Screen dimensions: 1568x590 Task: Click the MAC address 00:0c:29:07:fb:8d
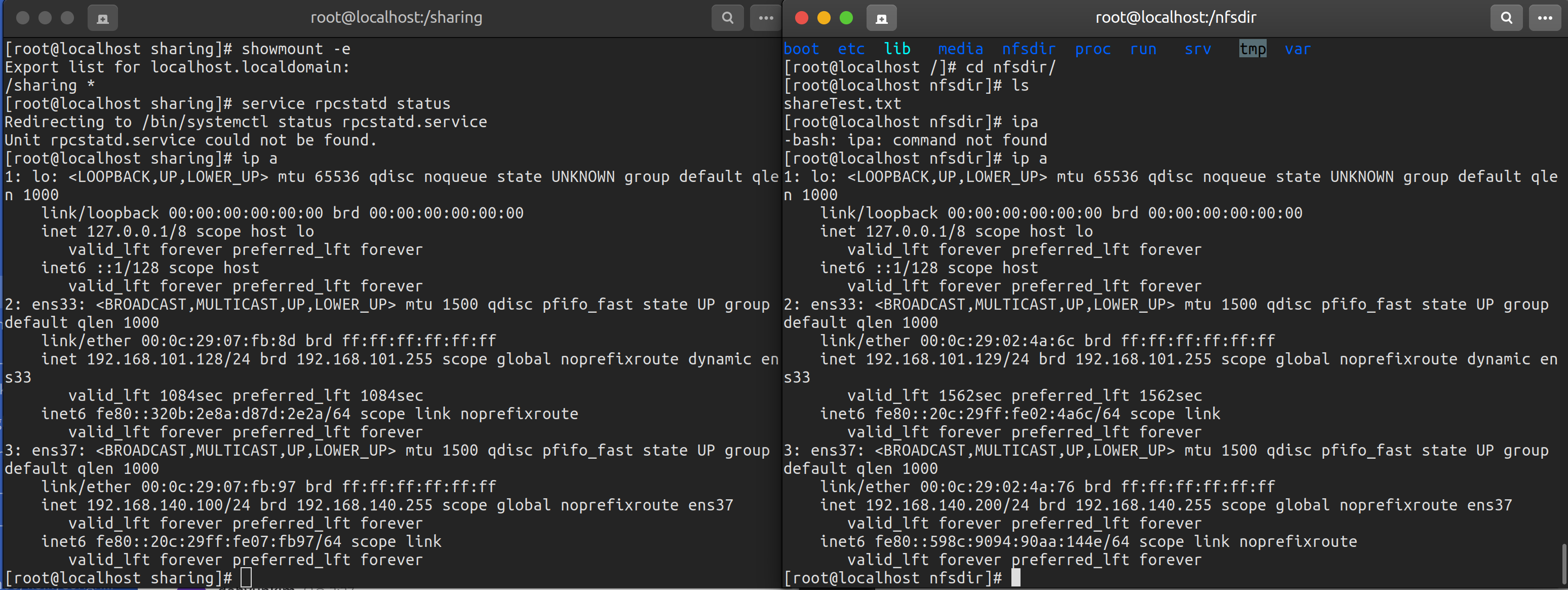point(218,341)
